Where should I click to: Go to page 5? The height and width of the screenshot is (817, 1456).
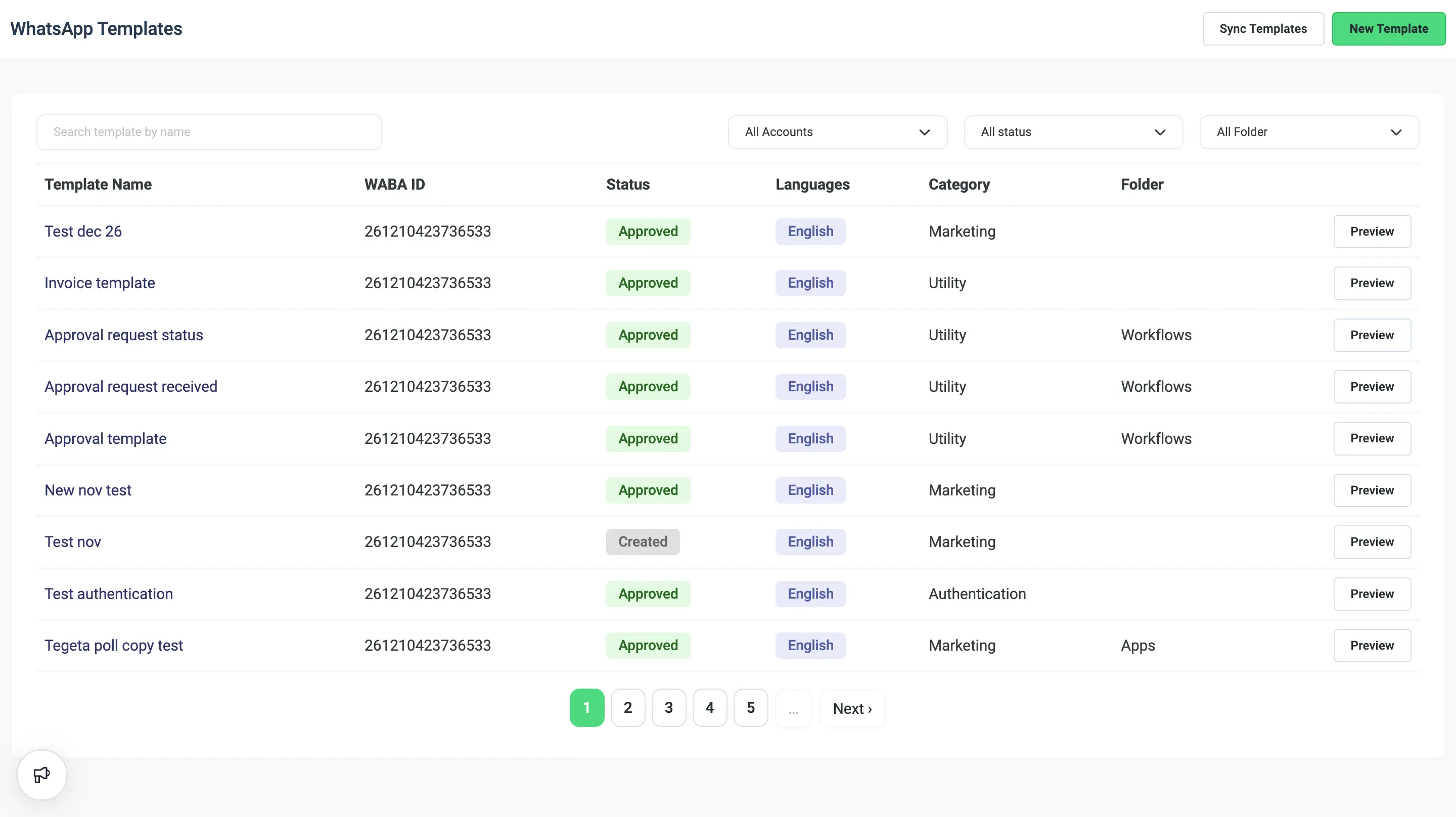(x=751, y=707)
